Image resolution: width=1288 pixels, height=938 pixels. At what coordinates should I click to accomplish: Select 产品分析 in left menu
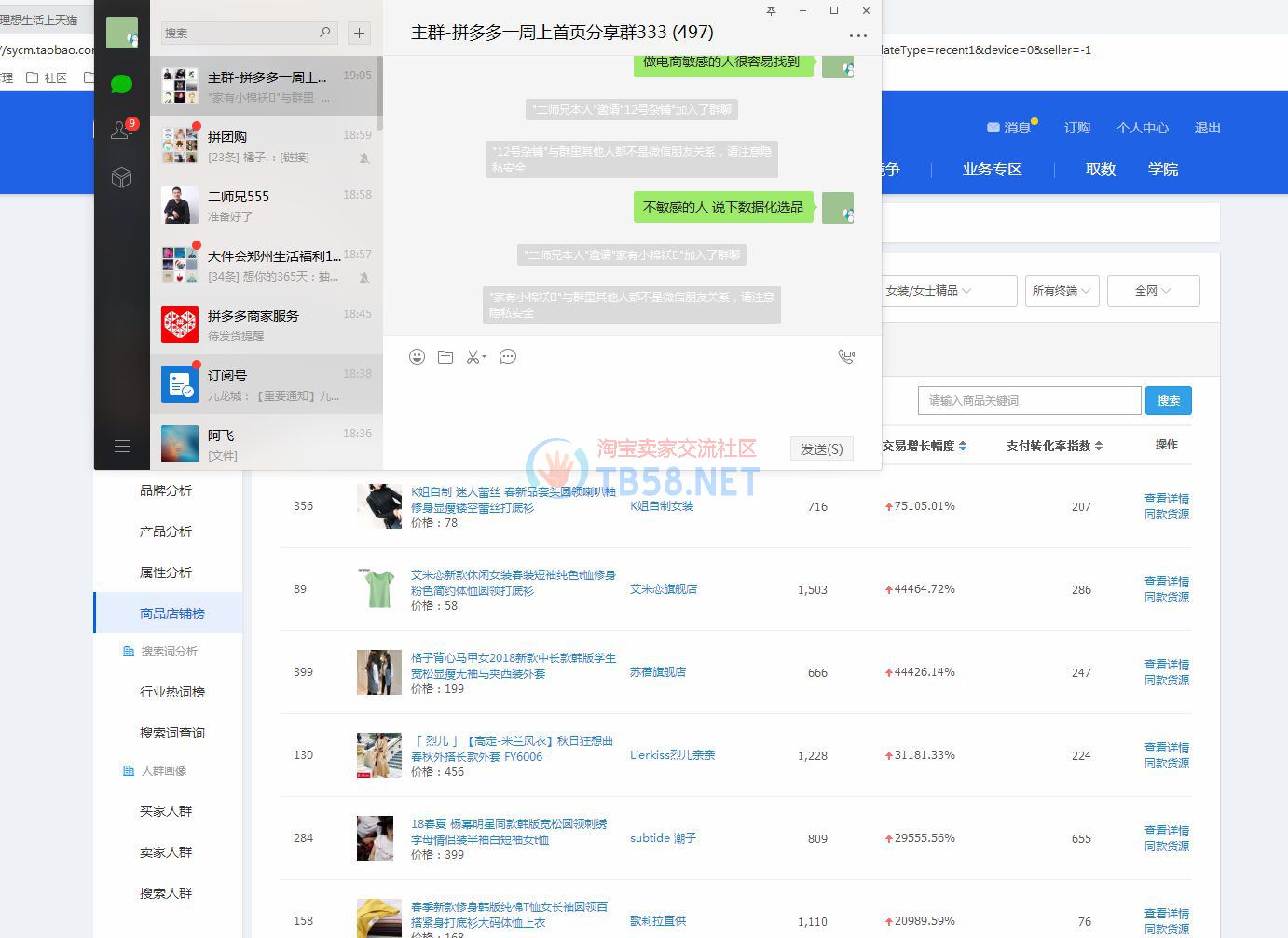point(166,531)
